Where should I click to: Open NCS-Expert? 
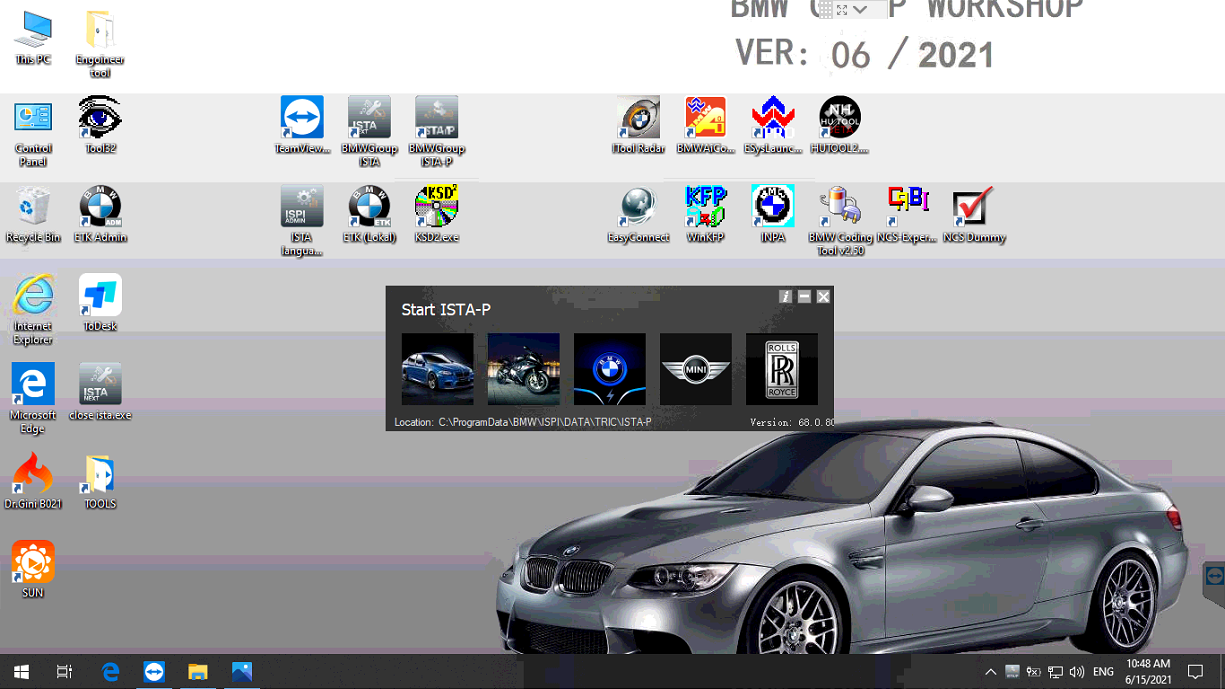[907, 205]
